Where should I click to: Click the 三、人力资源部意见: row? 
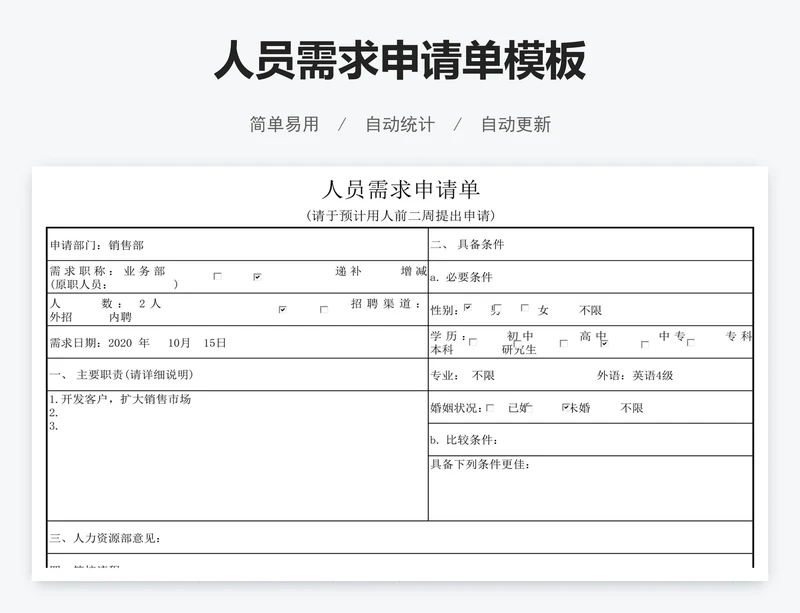click(x=400, y=537)
